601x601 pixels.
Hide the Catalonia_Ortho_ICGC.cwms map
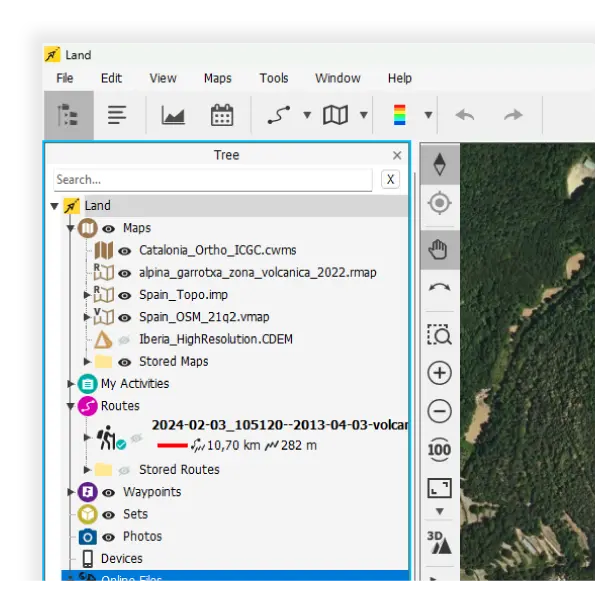click(125, 251)
